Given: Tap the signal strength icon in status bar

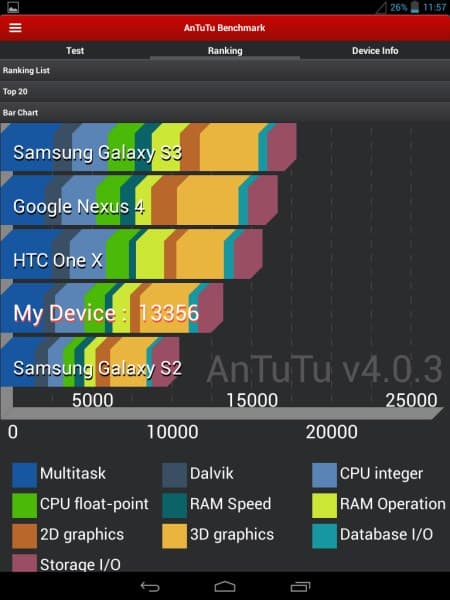Looking at the screenshot, I should [382, 7].
